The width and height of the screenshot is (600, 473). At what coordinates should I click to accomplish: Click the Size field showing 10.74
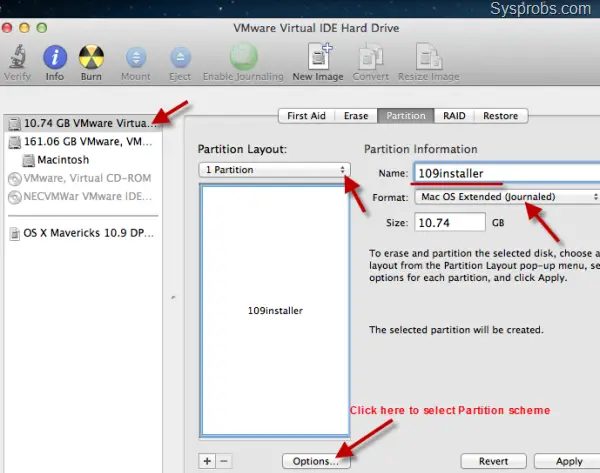[x=450, y=222]
